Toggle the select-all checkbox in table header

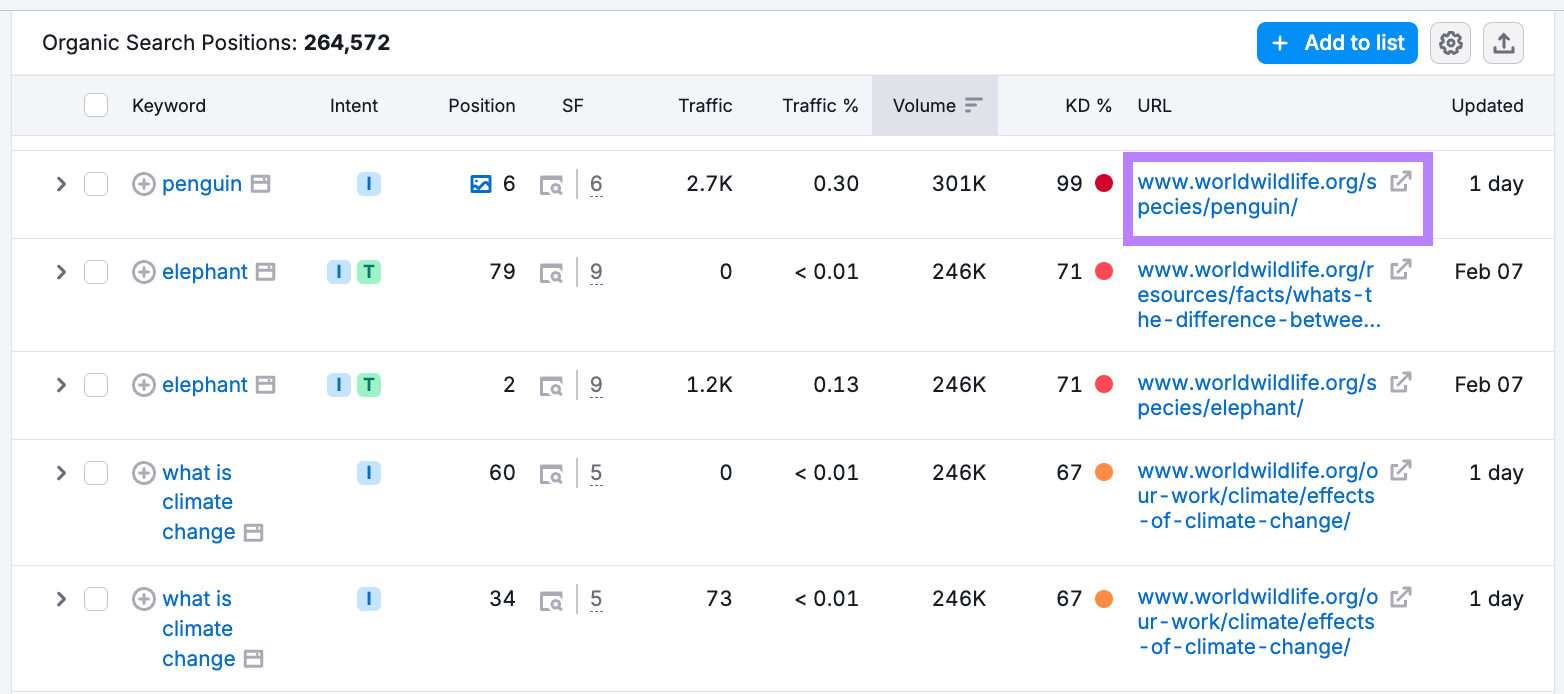coord(96,105)
